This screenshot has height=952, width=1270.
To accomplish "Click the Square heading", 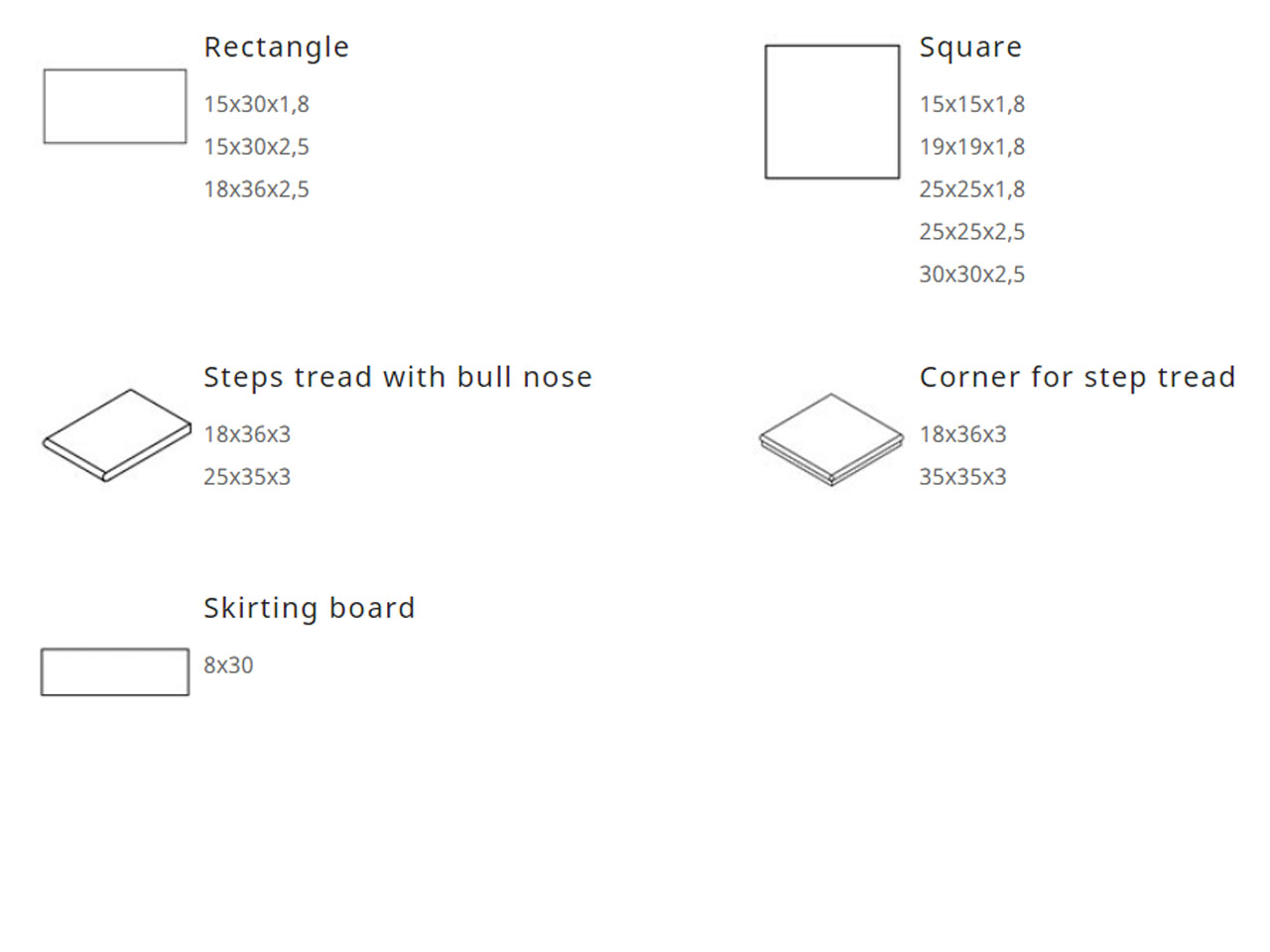I will click(969, 47).
